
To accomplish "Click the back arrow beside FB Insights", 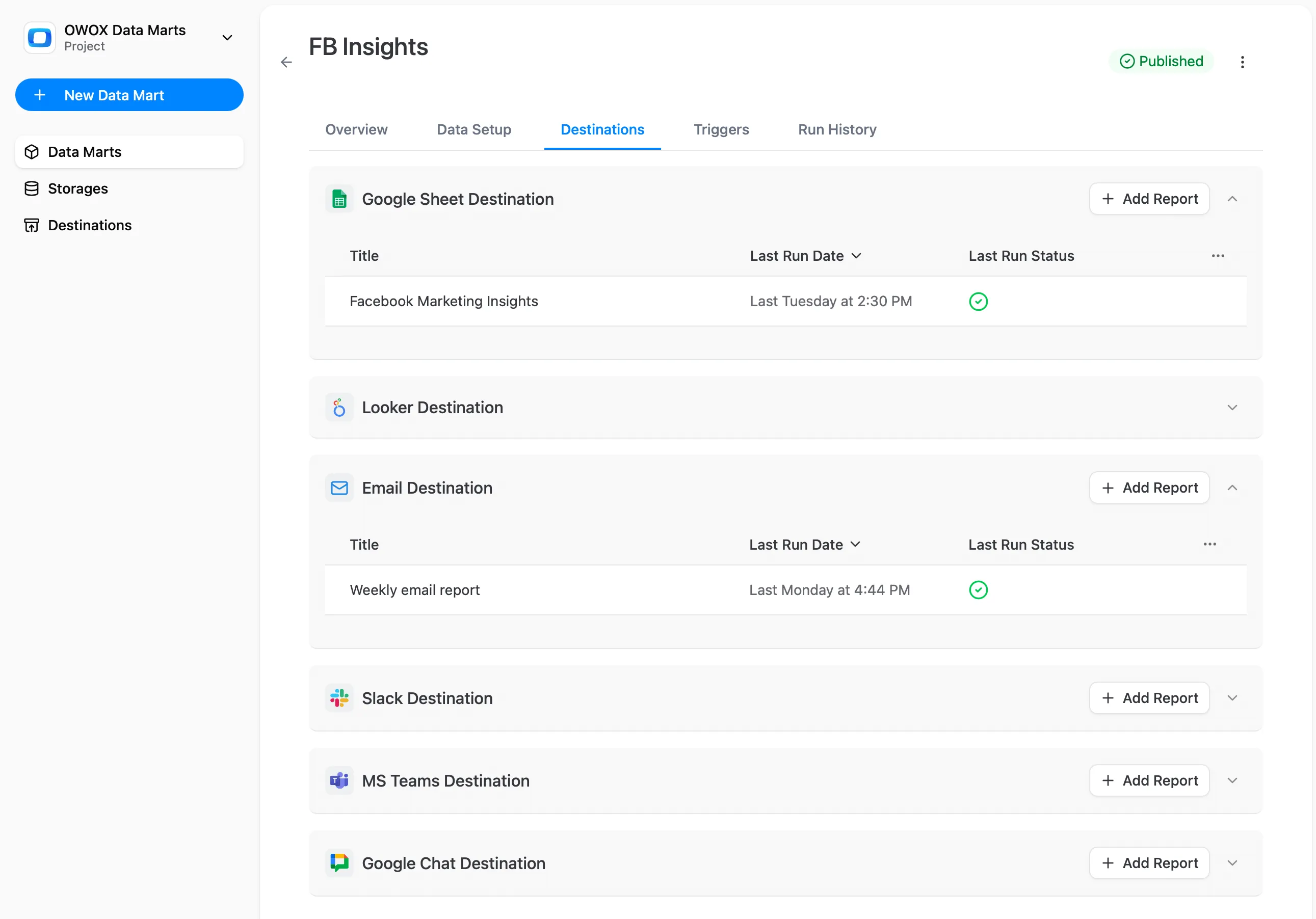I will (286, 62).
